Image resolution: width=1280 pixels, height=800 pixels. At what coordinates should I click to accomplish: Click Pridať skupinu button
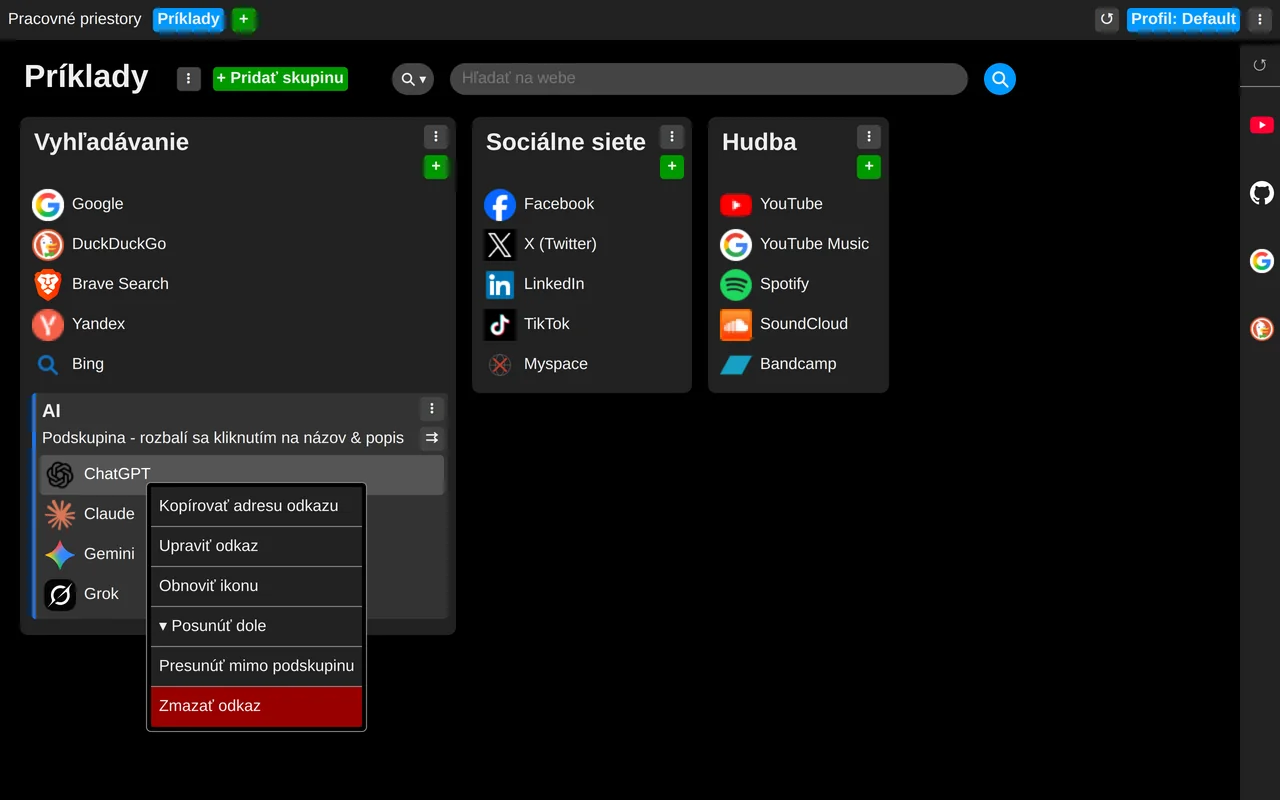(x=280, y=78)
